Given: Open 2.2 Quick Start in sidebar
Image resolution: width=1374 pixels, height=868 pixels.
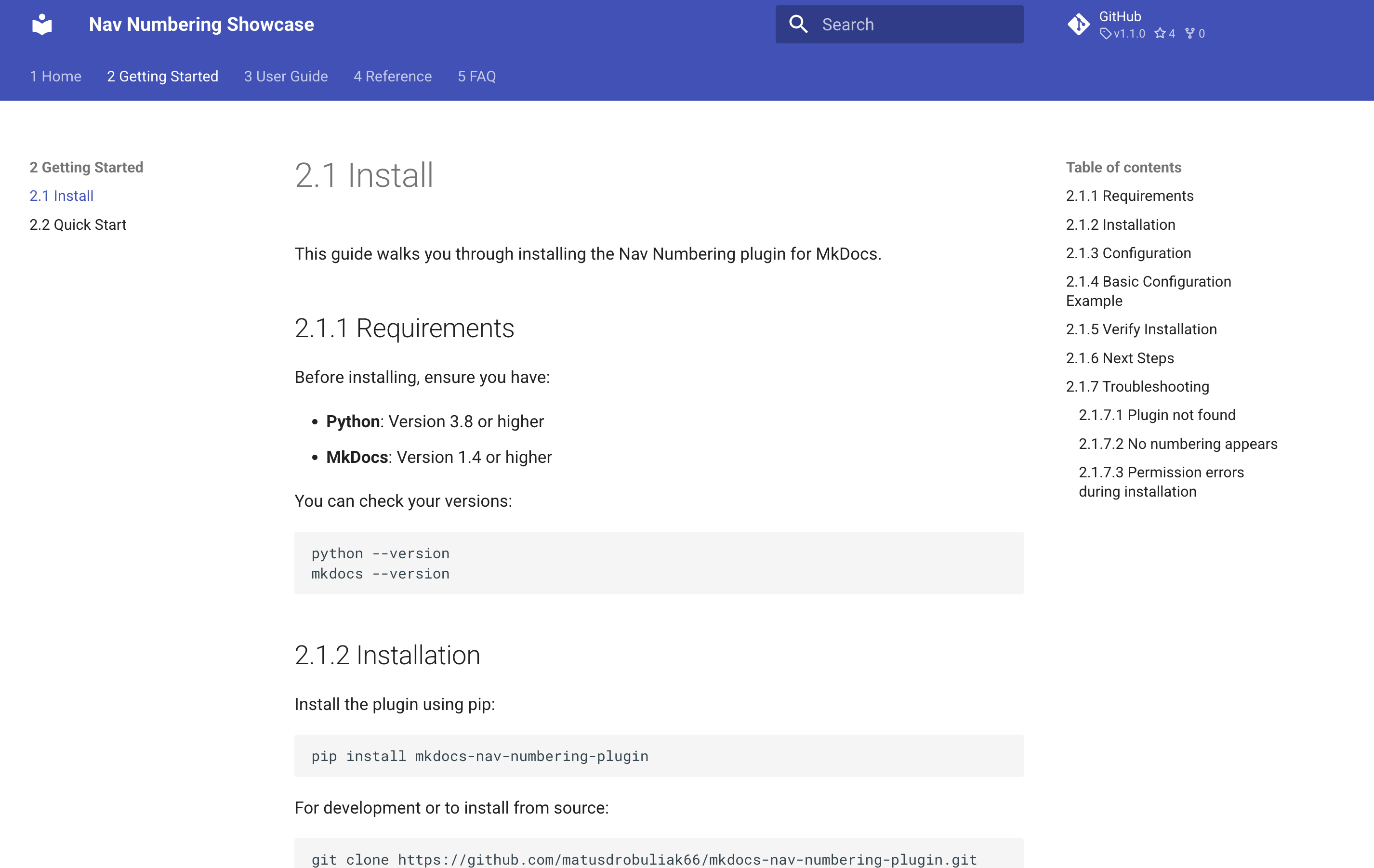Looking at the screenshot, I should [x=78, y=225].
